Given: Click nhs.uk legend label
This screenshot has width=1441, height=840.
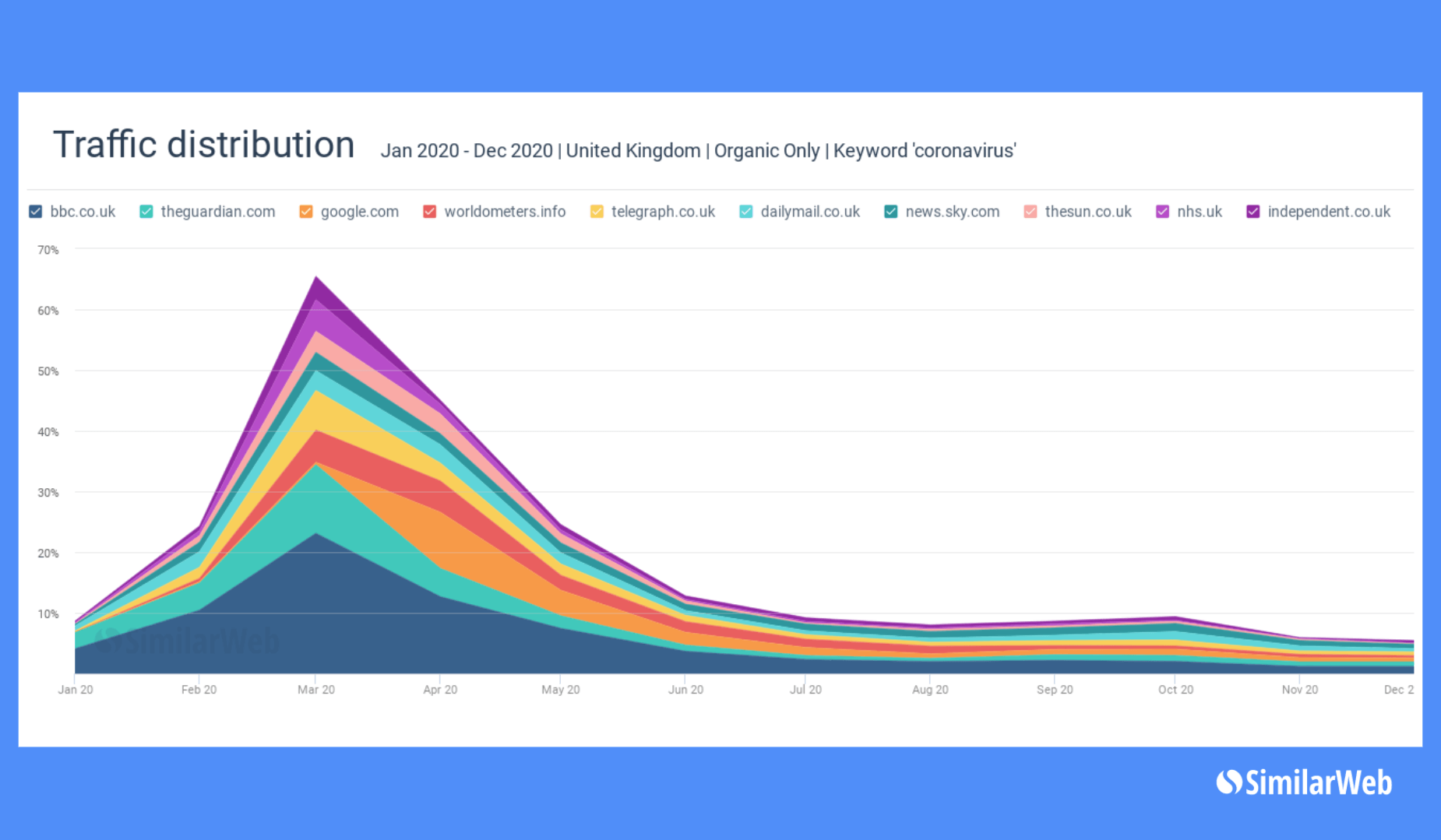Looking at the screenshot, I should coord(1200,212).
